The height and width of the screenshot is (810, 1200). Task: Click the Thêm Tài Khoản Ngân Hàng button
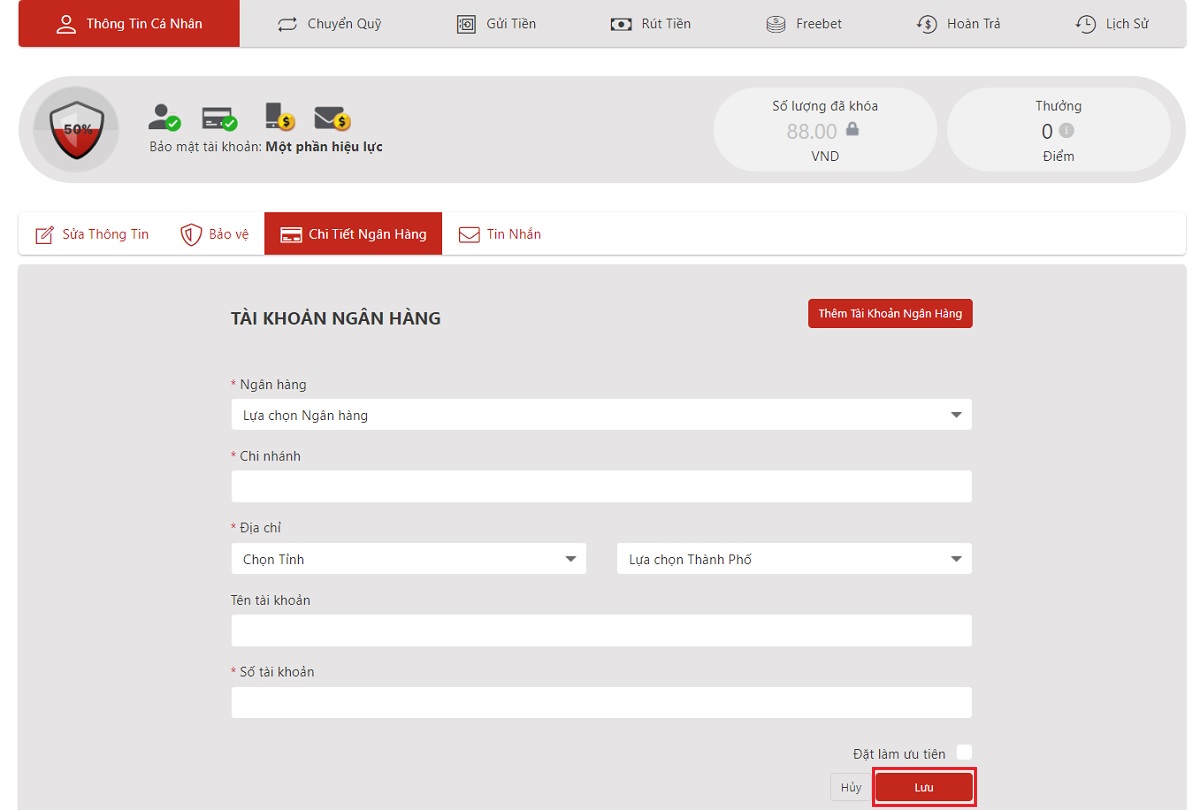889,314
